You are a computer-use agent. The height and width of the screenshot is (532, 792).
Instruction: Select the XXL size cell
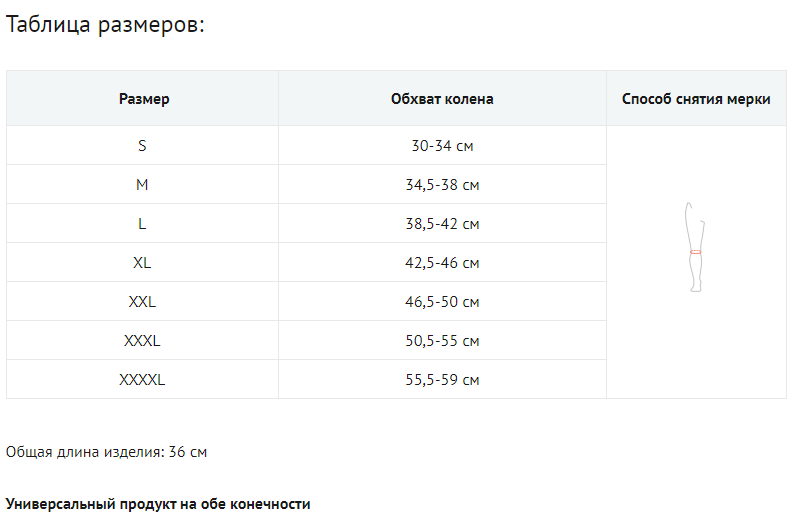142,302
